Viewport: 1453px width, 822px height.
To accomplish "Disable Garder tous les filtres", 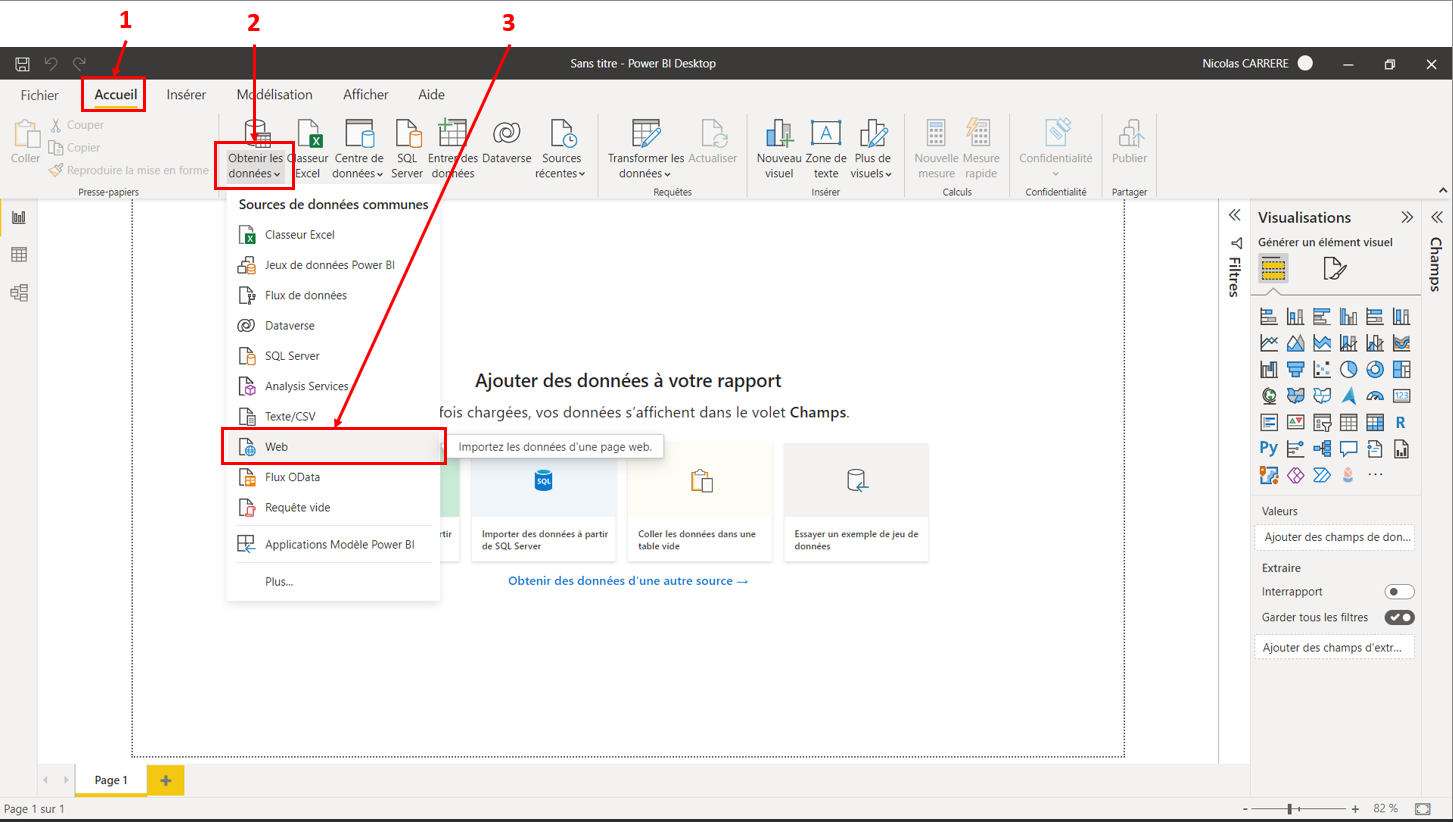I will [1399, 617].
